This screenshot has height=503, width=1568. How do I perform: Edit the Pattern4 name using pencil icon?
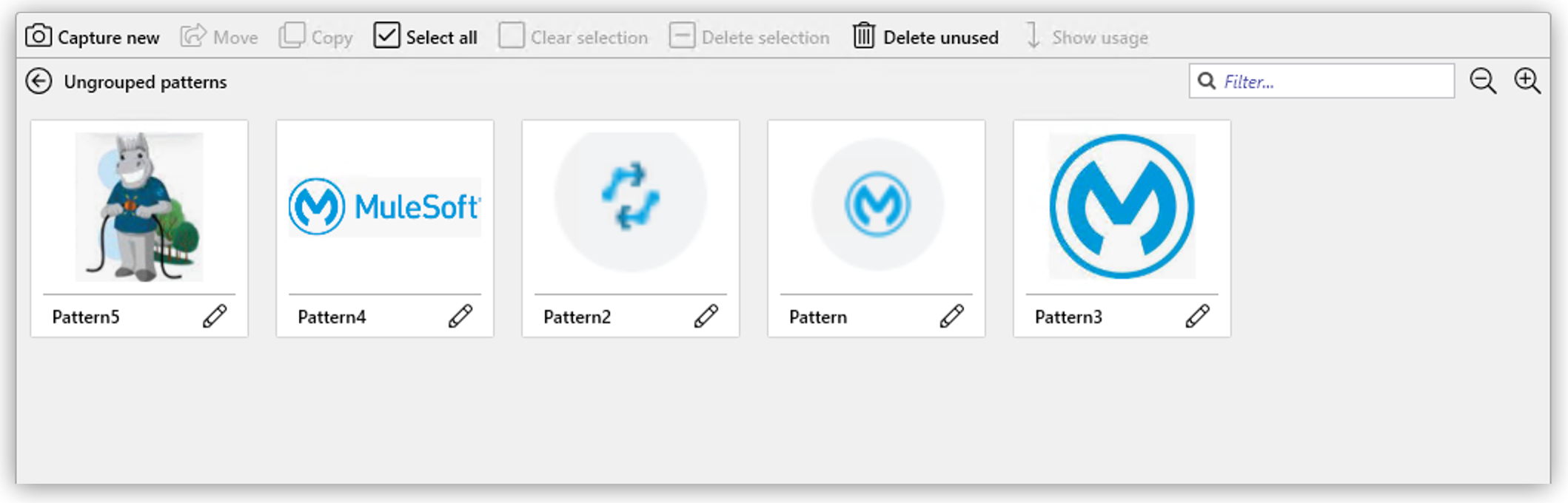pos(460,317)
